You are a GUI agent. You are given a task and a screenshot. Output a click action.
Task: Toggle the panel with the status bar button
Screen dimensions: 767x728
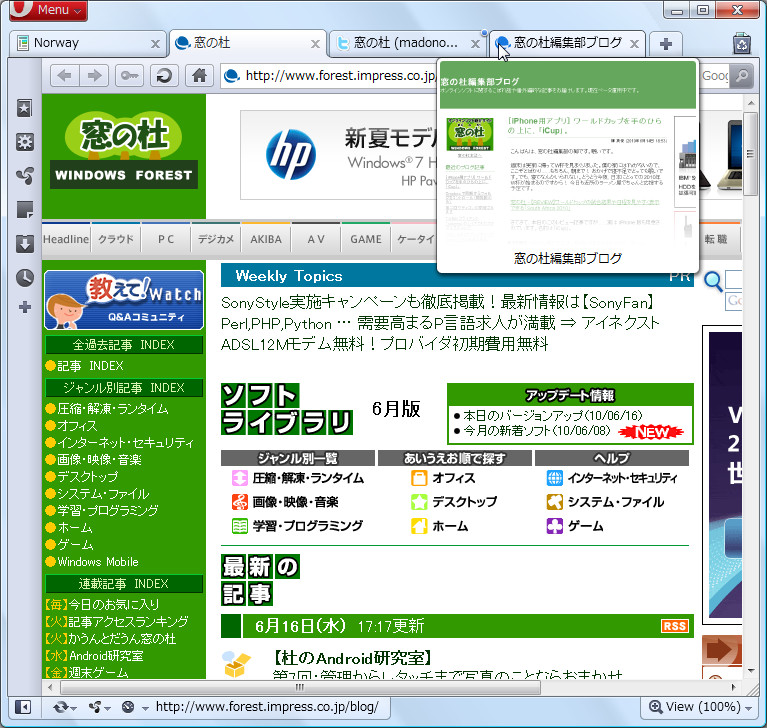[23, 707]
